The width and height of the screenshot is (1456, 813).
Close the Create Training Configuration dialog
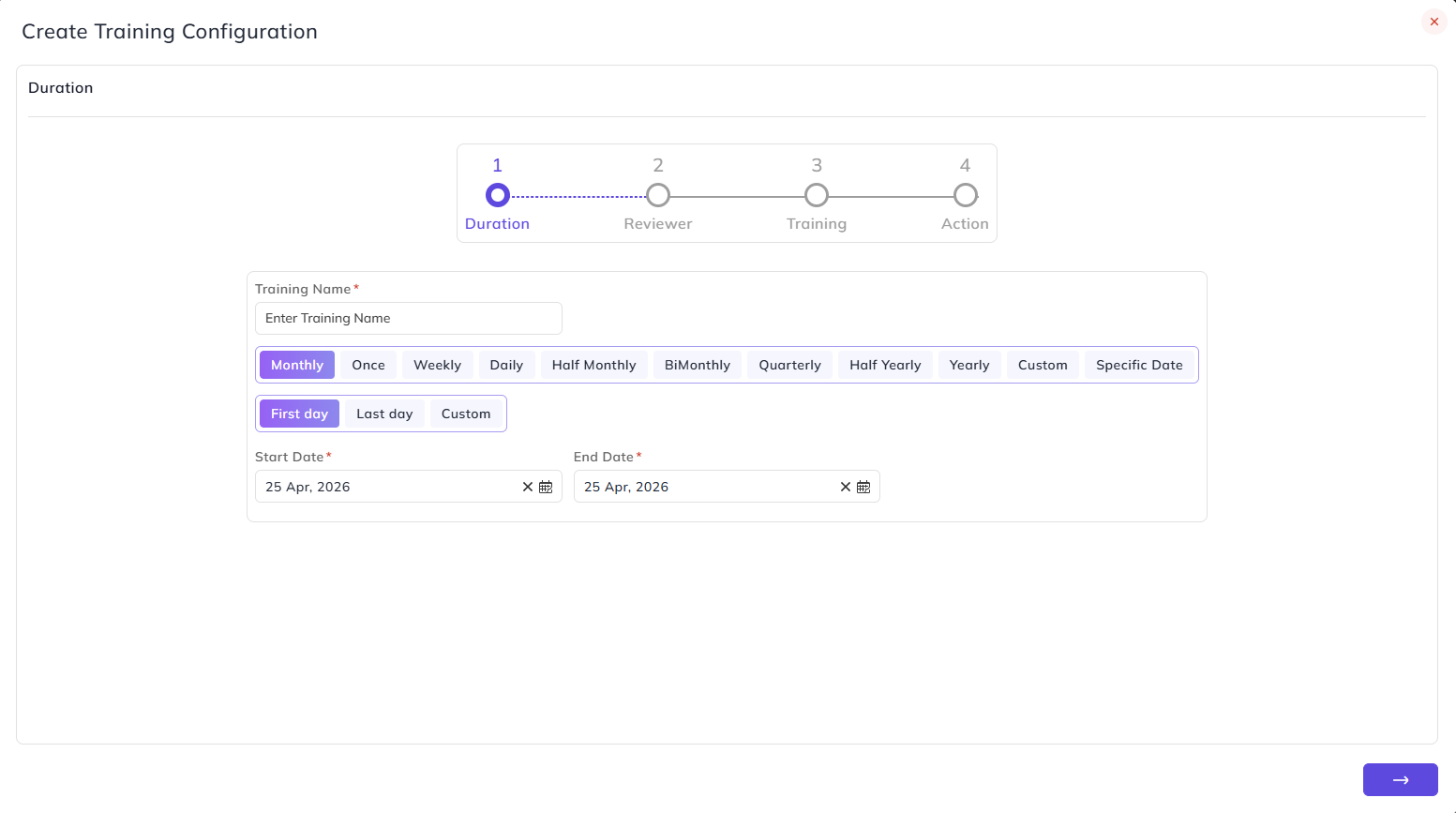[x=1433, y=22]
